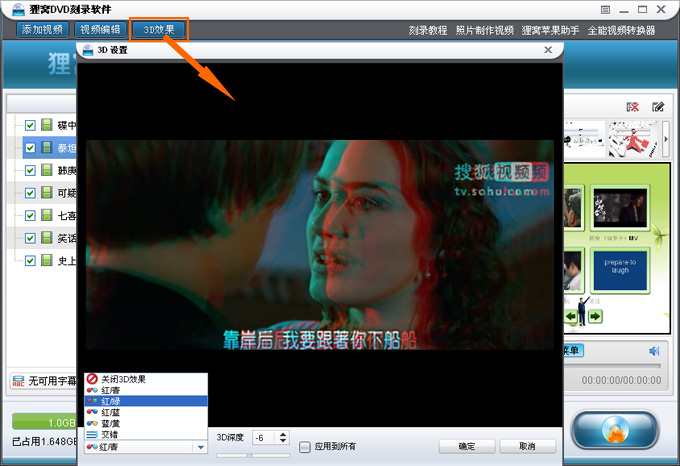This screenshot has height=466, width=680.
Task: Toggle checkbox for the 史上 video row
Action: (30, 261)
